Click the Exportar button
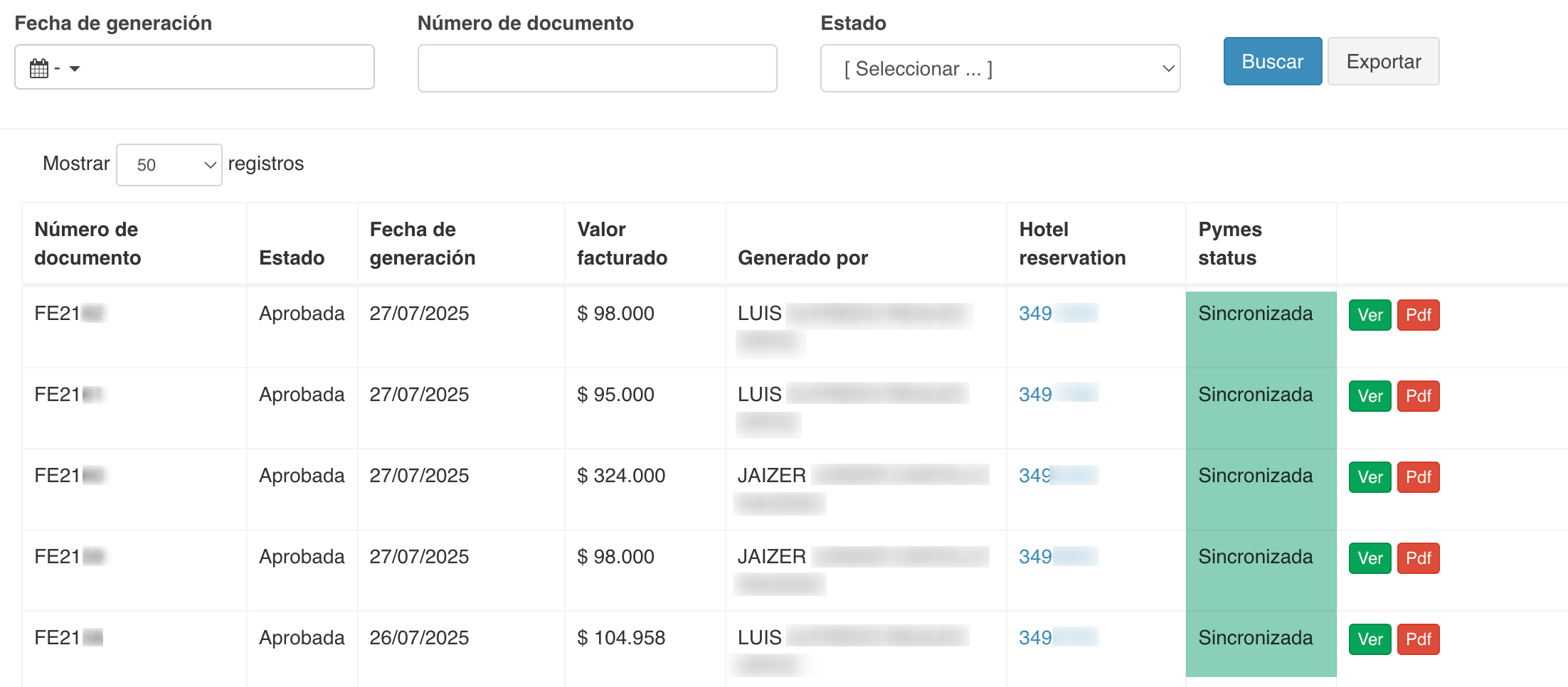The height and width of the screenshot is (687, 1568). pyautogui.click(x=1383, y=62)
